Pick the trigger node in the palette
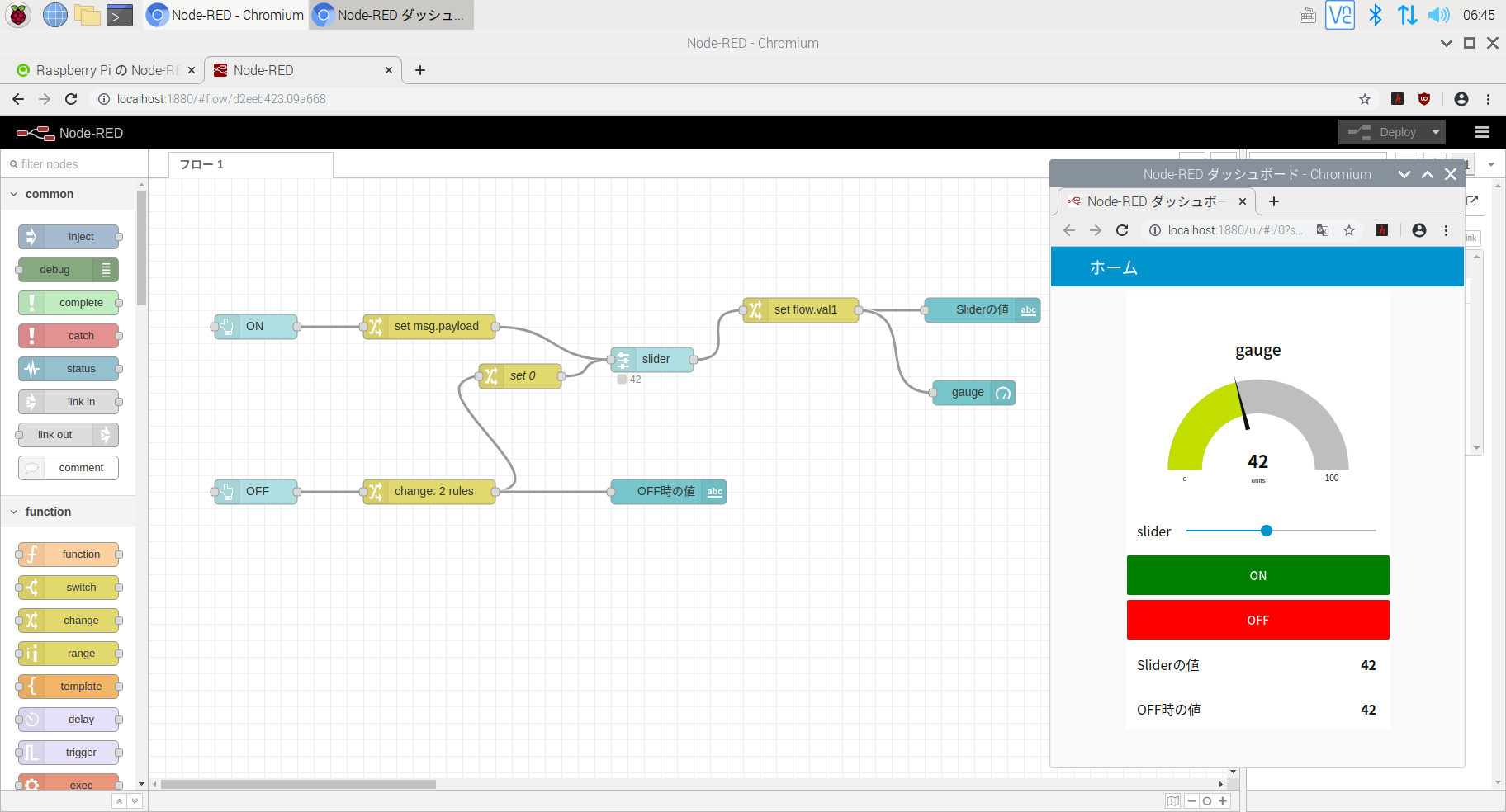The width and height of the screenshot is (1506, 812). 69,753
